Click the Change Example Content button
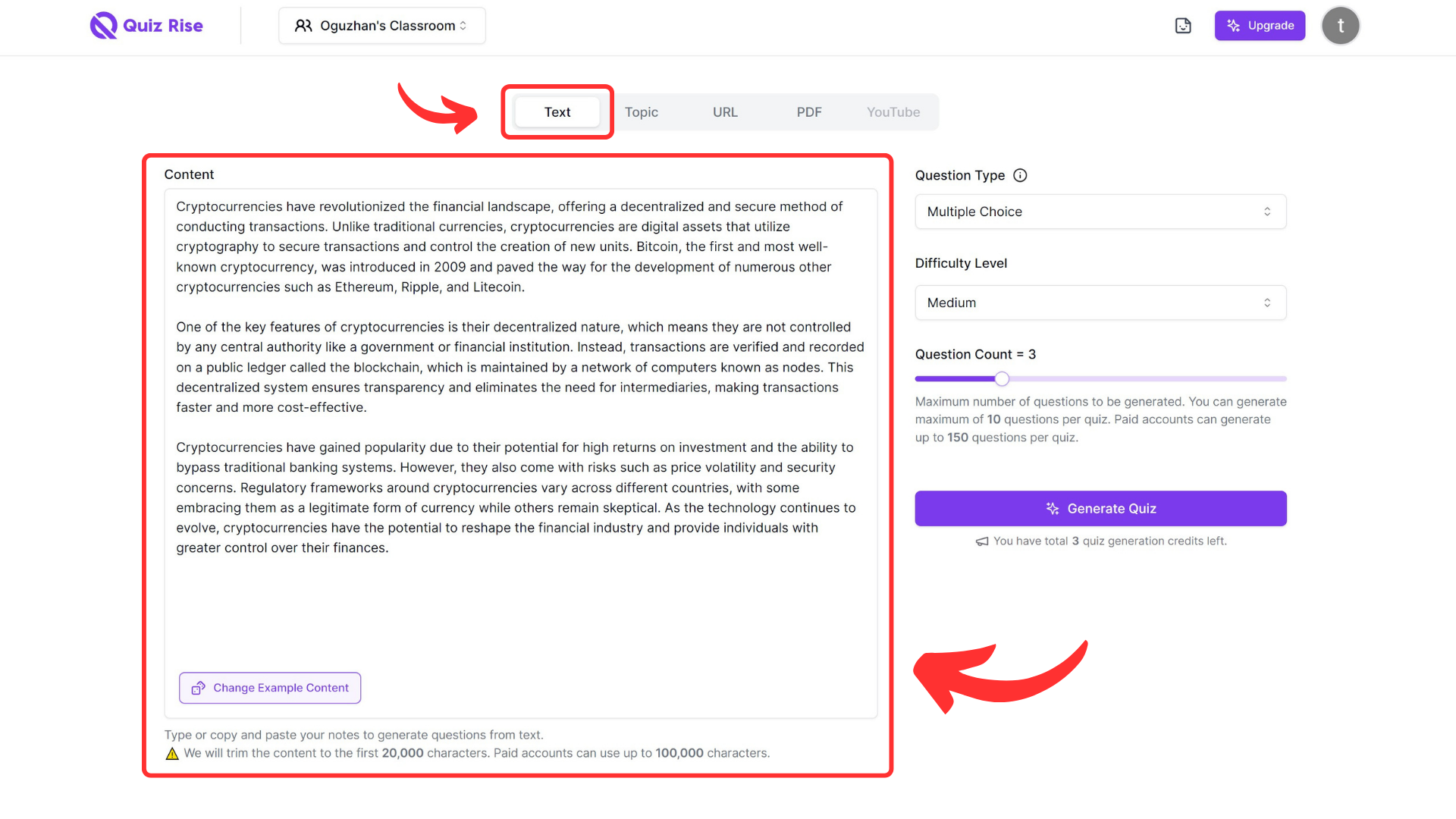This screenshot has width=1456, height=819. (270, 687)
